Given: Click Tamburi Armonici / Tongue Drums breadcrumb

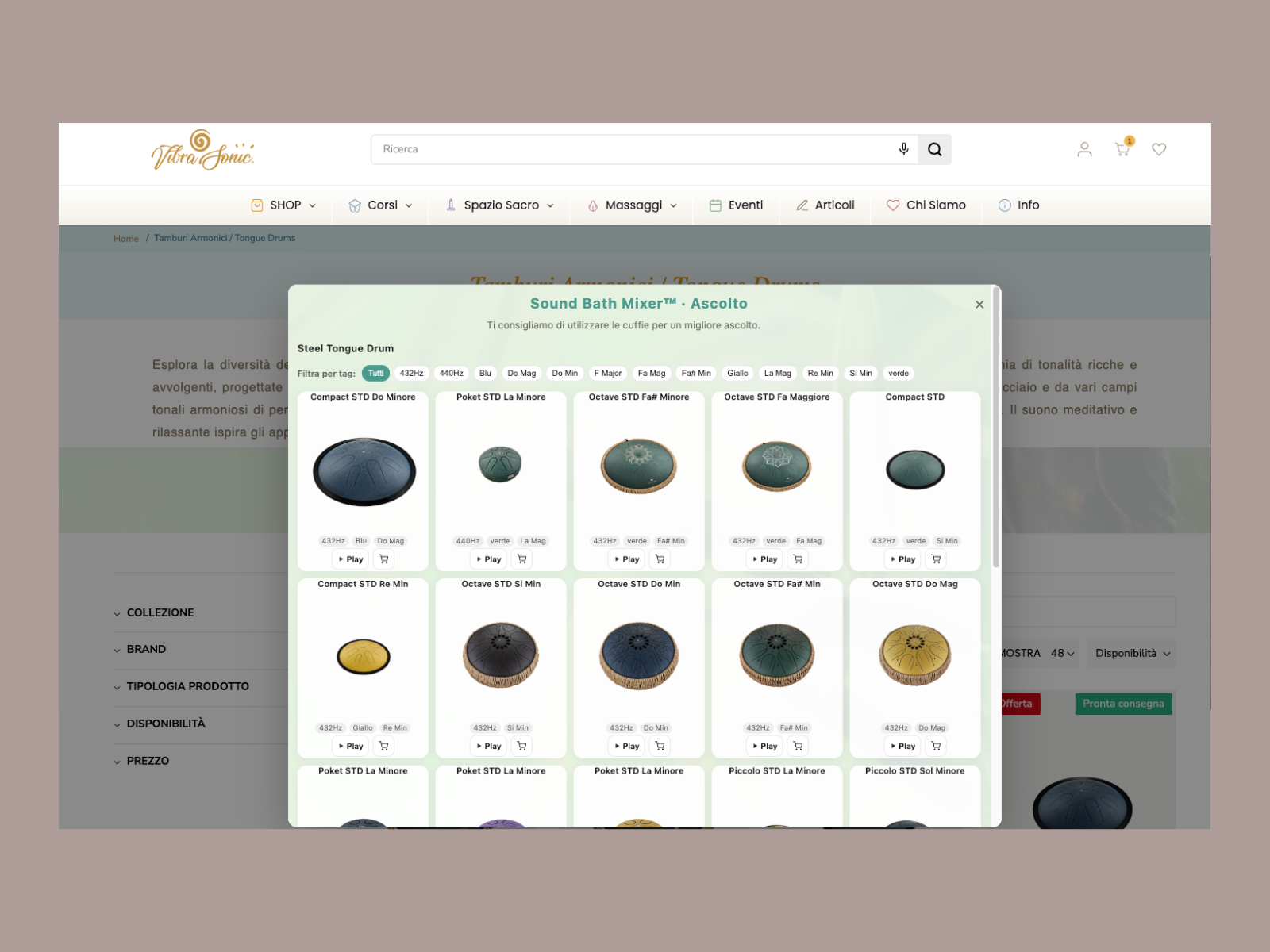Looking at the screenshot, I should 225,238.
